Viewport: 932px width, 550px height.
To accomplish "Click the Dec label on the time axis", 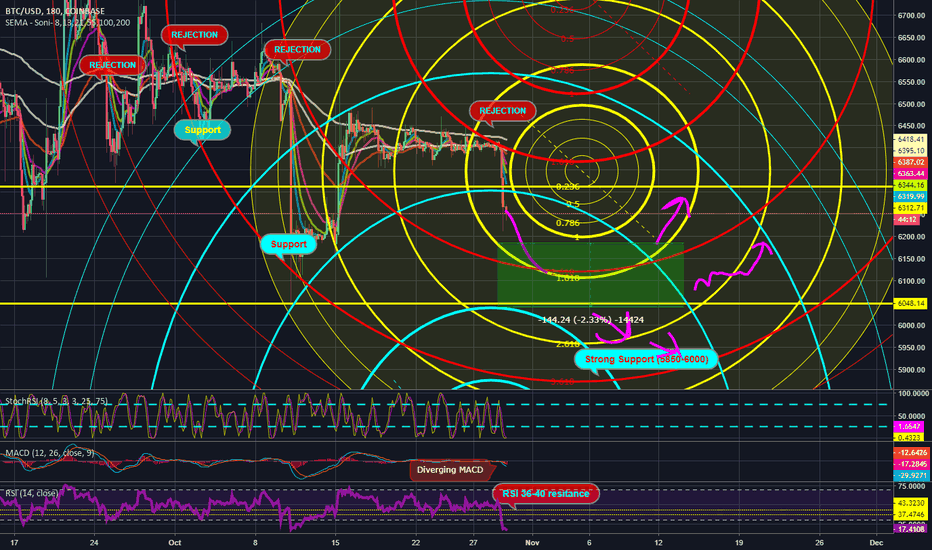I will tap(876, 542).
